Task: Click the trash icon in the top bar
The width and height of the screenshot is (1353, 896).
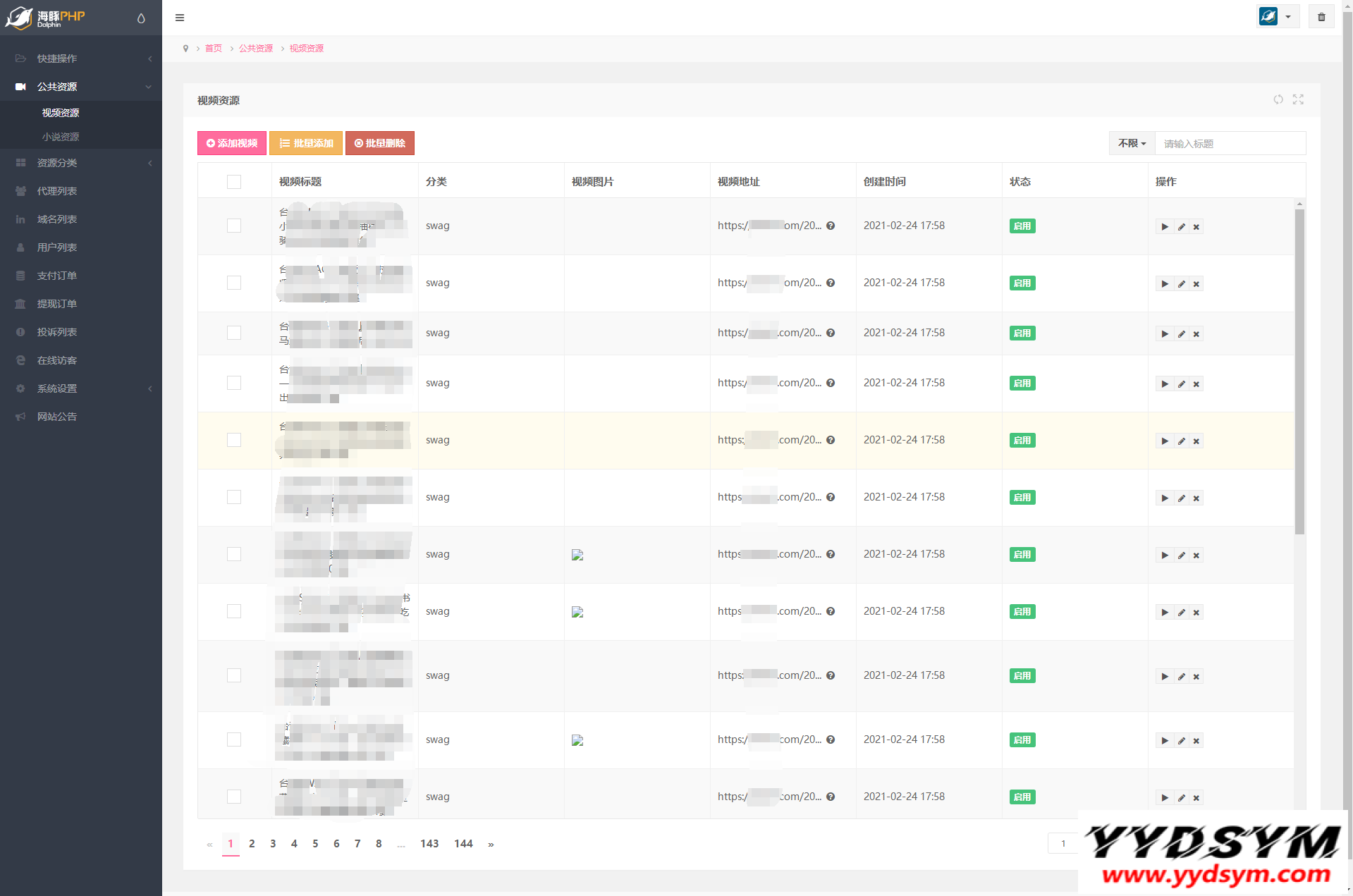Action: tap(1321, 17)
